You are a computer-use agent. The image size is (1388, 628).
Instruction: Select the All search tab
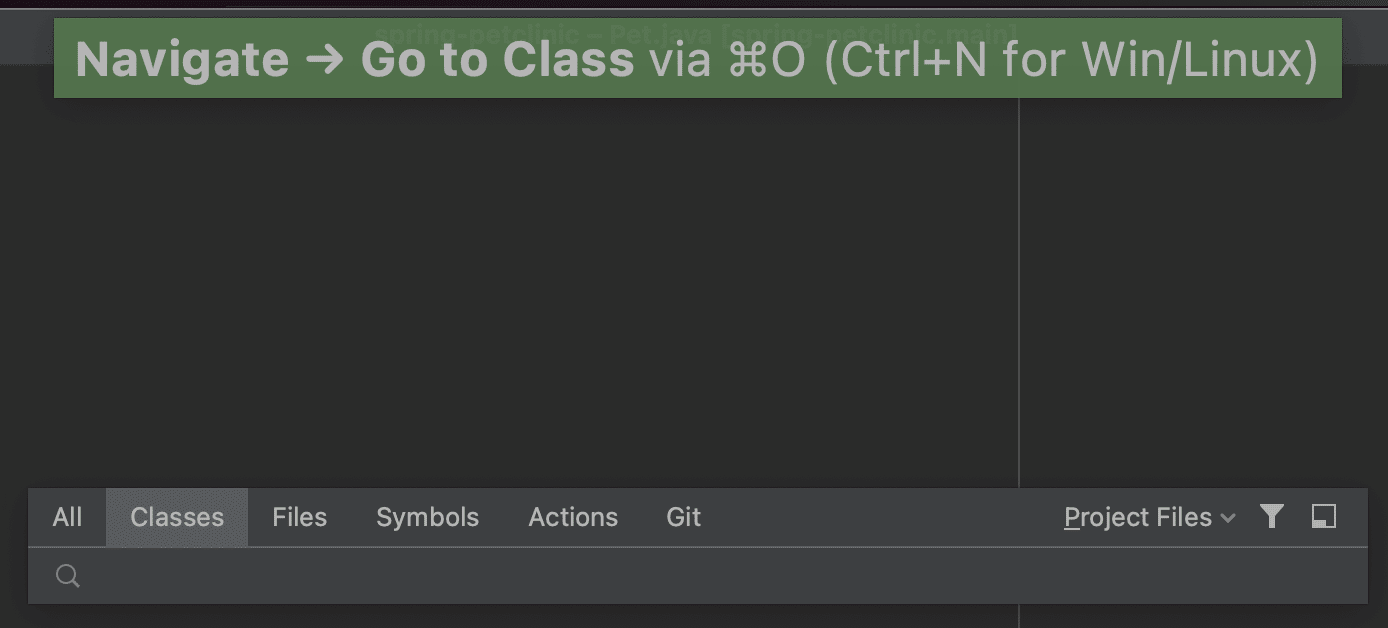click(66, 517)
